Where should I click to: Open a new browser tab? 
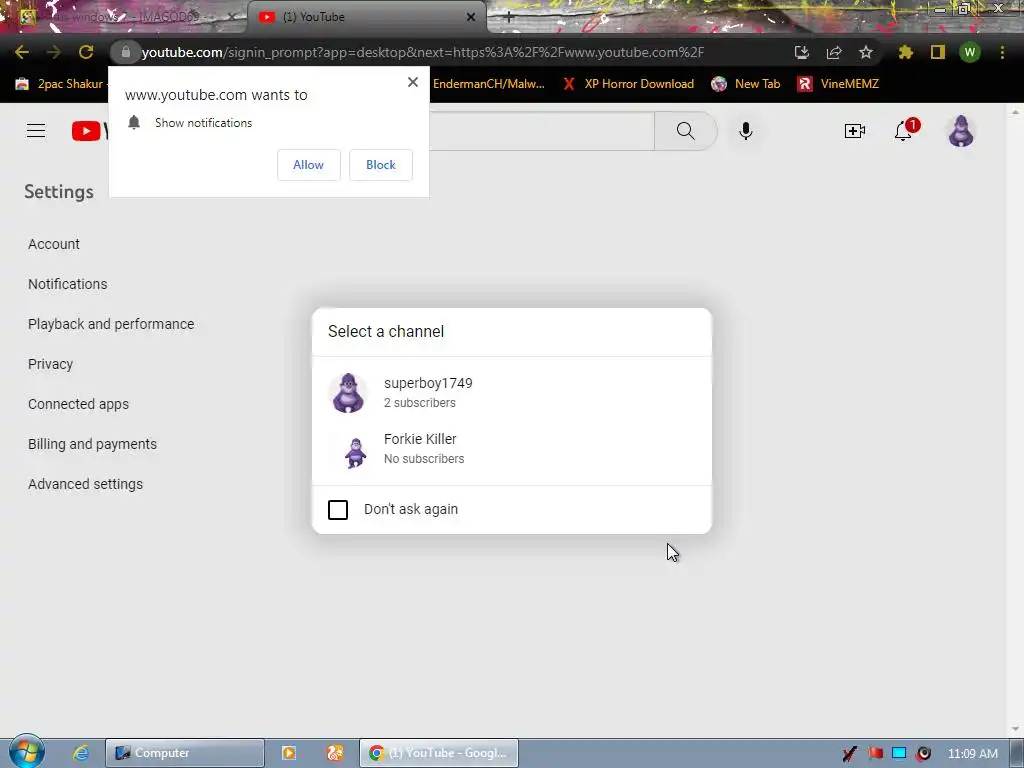point(509,17)
